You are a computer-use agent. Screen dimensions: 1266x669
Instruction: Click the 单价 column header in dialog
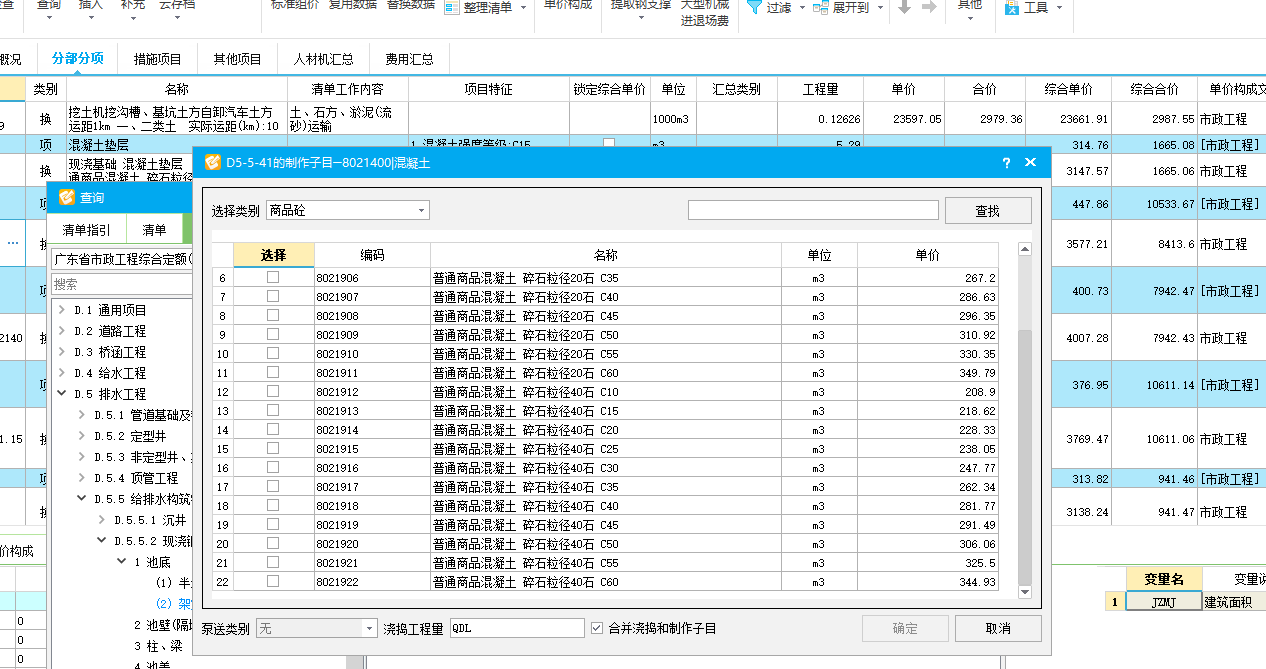pos(927,255)
